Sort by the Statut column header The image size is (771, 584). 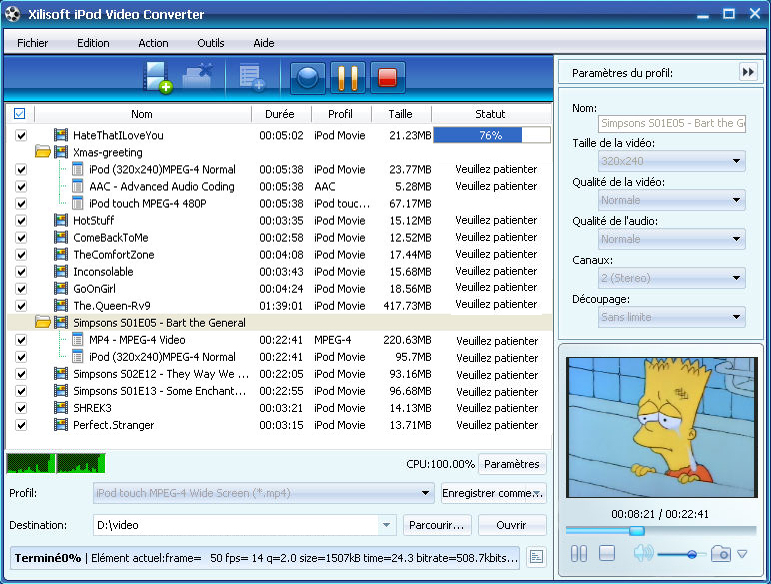pos(490,114)
